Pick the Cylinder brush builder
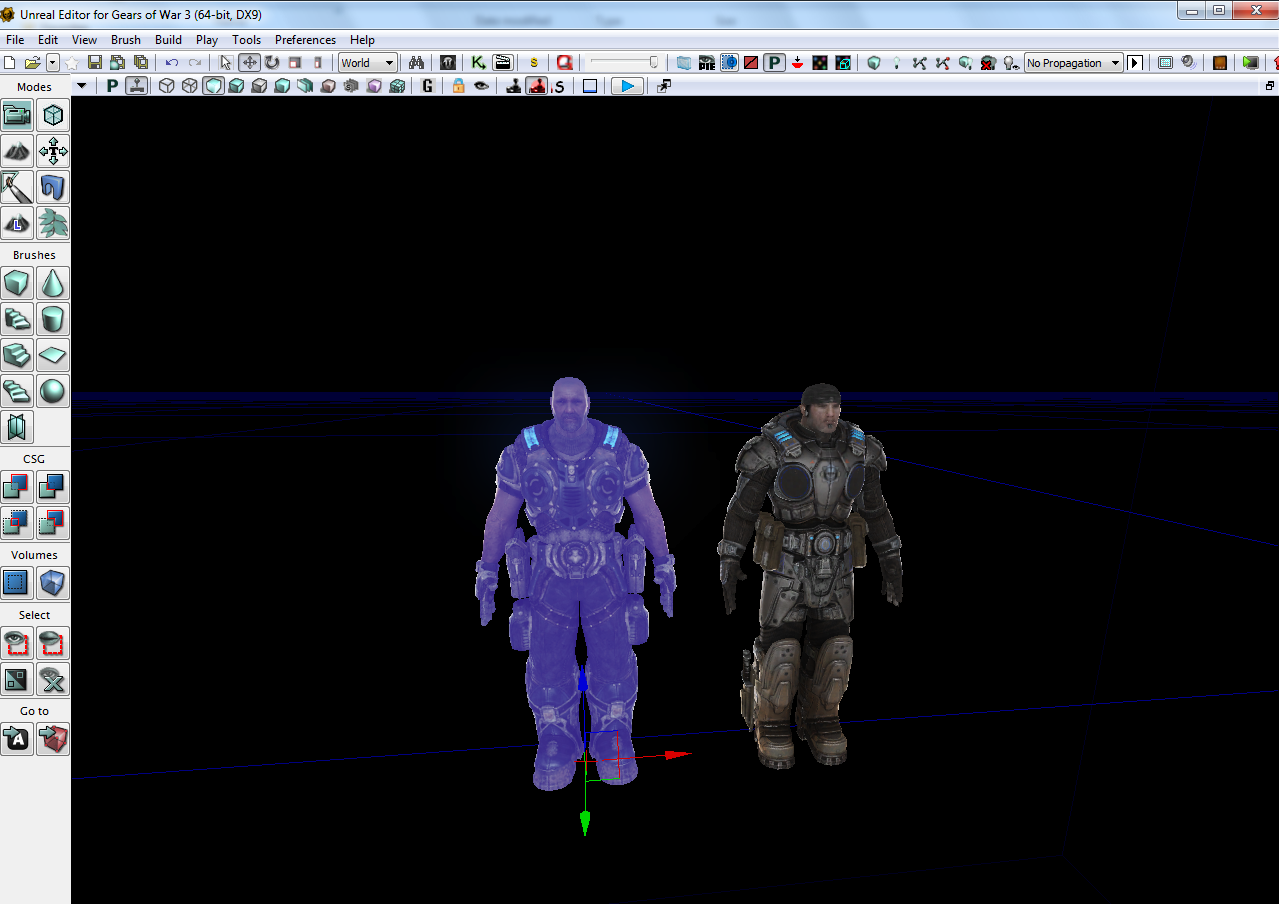Image resolution: width=1279 pixels, height=904 pixels. [53, 319]
